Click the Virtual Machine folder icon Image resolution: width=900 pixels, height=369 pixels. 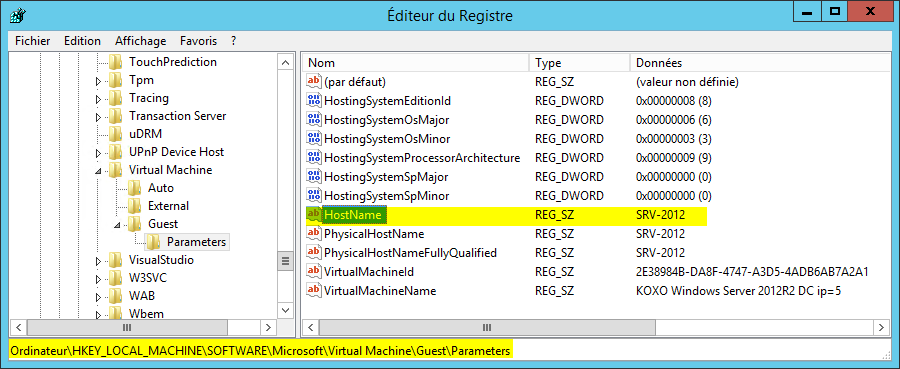click(x=116, y=170)
